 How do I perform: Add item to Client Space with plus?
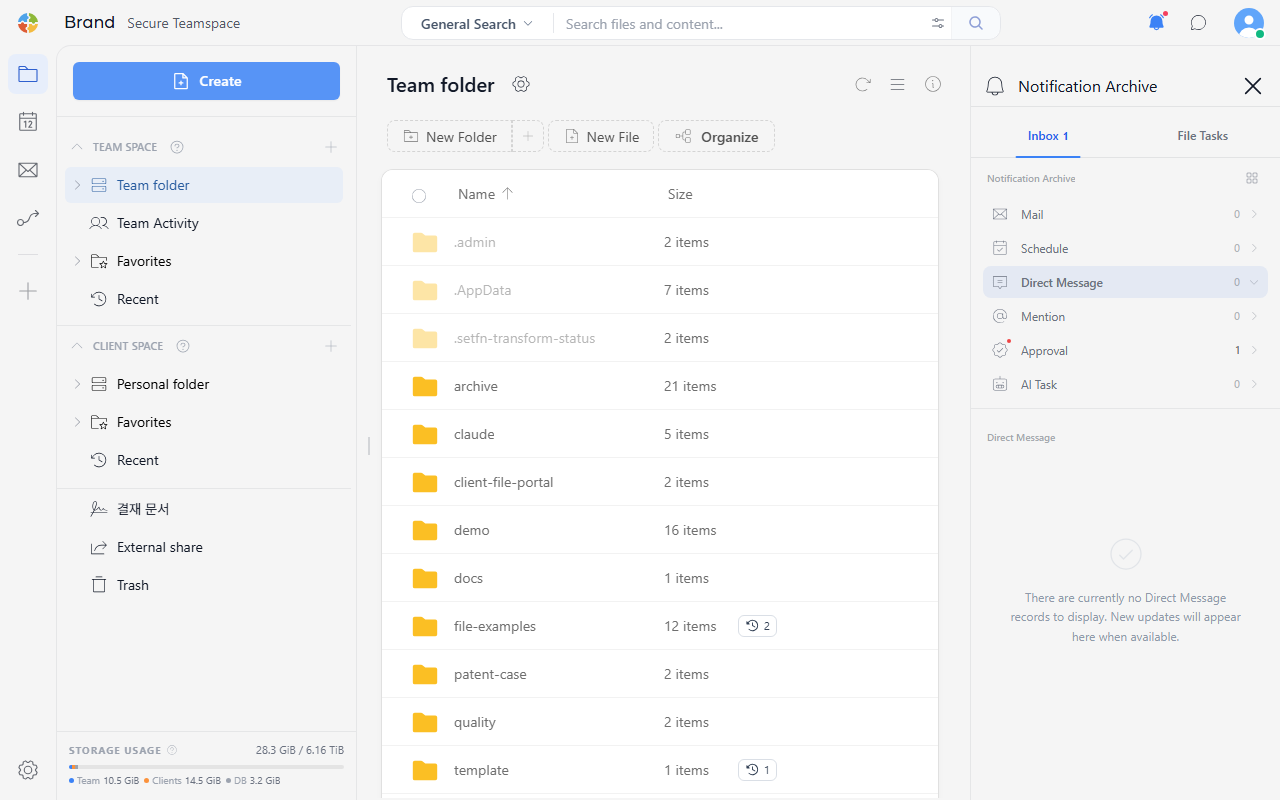[x=331, y=346]
